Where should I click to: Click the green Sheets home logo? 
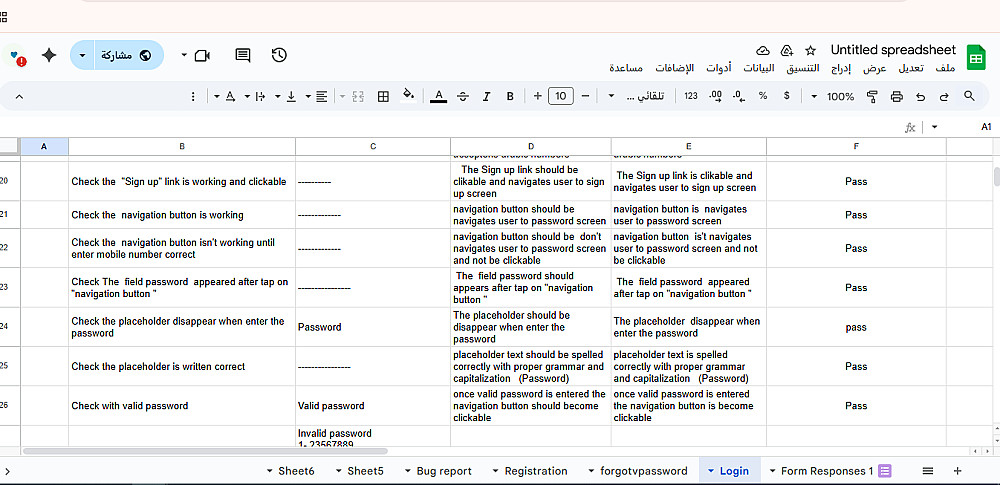976,57
